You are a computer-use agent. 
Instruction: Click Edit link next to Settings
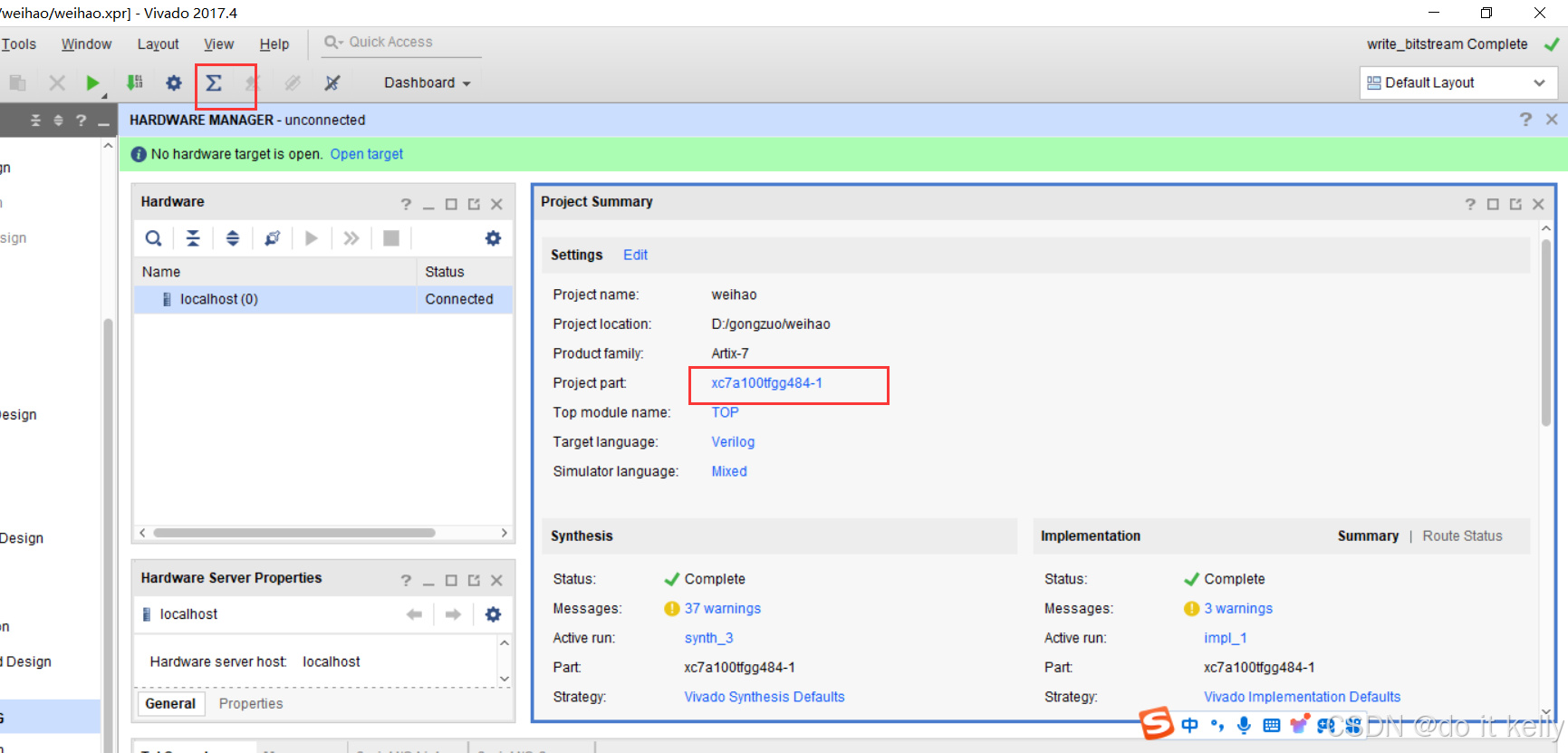tap(635, 255)
